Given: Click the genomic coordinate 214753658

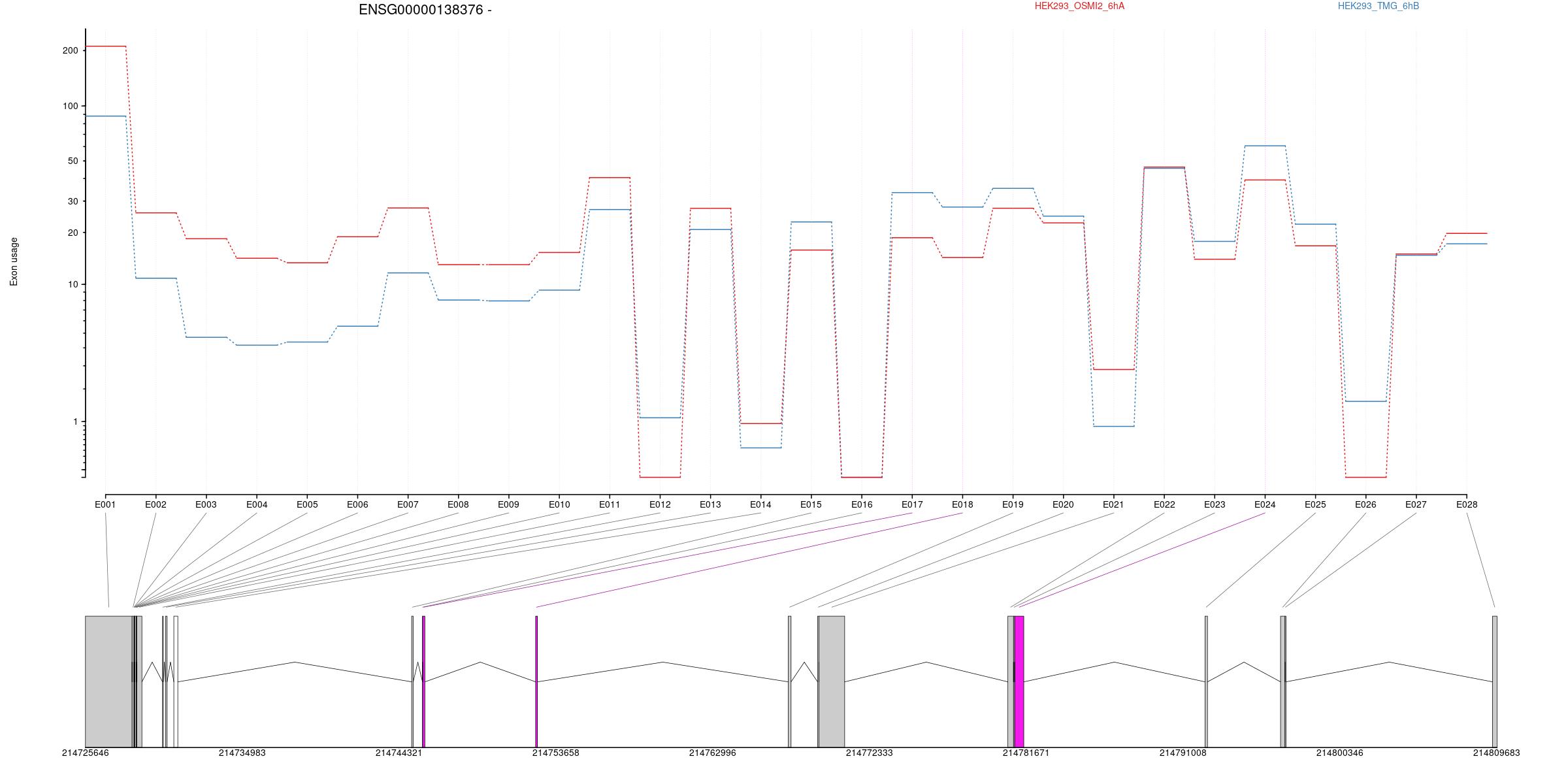Looking at the screenshot, I should pyautogui.click(x=556, y=753).
